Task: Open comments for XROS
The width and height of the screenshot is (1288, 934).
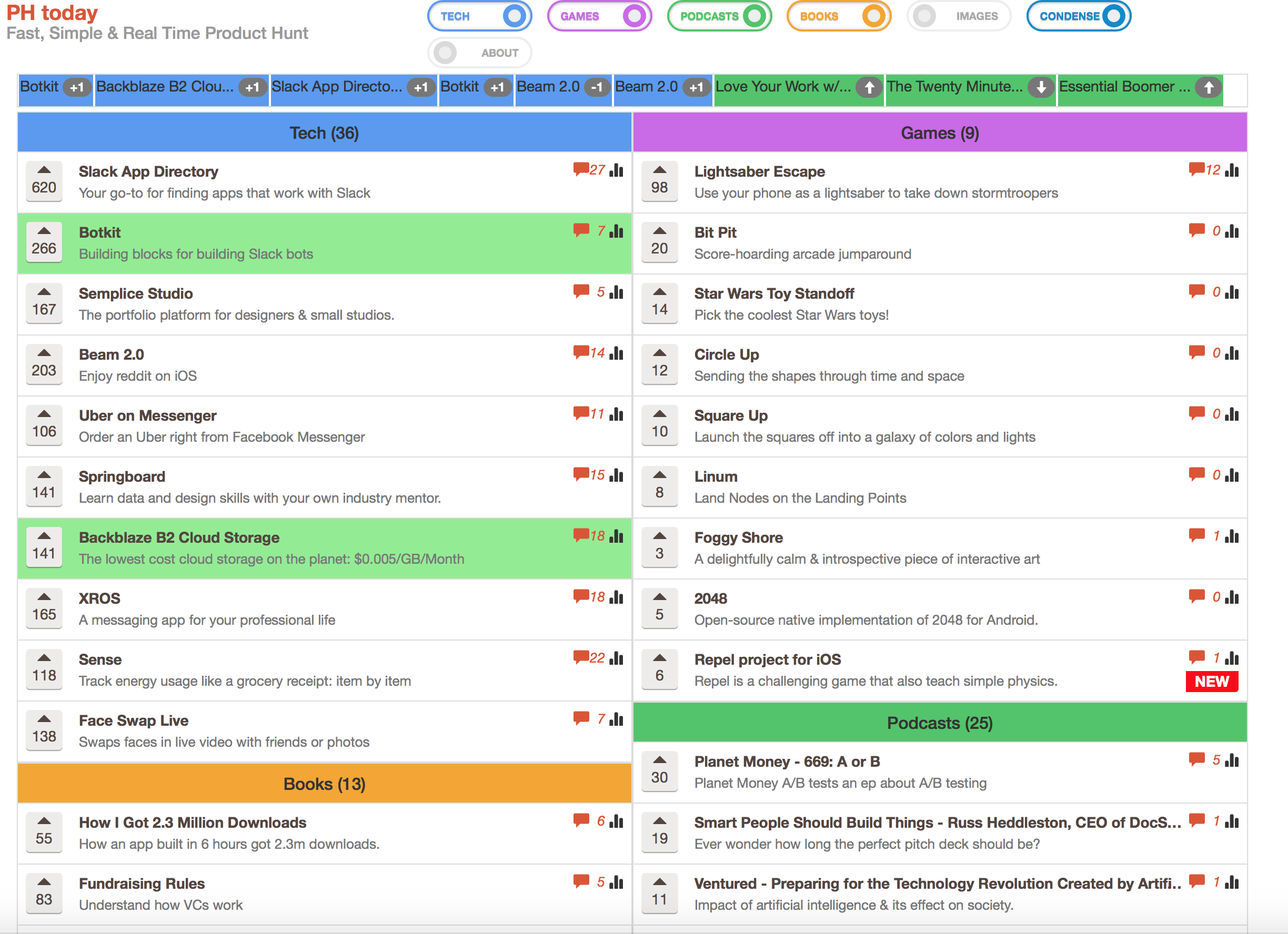Action: [x=589, y=597]
